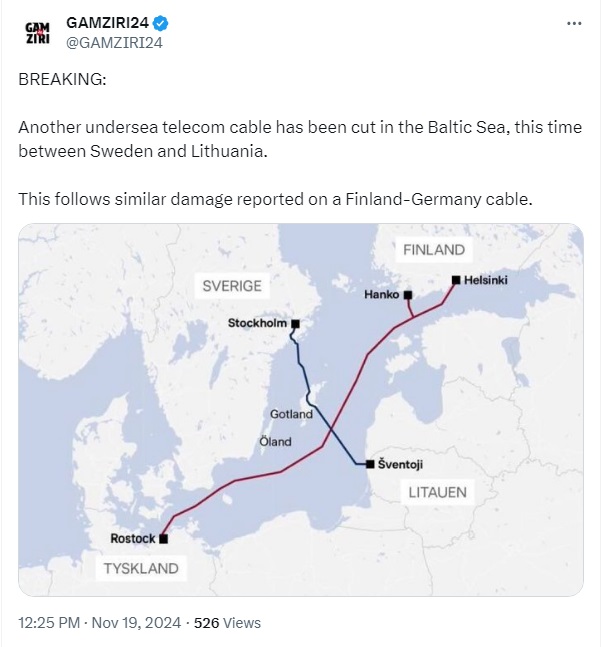Open the @GAMZIRI24 handle link
Screen dimensions: 603x647
114,43
